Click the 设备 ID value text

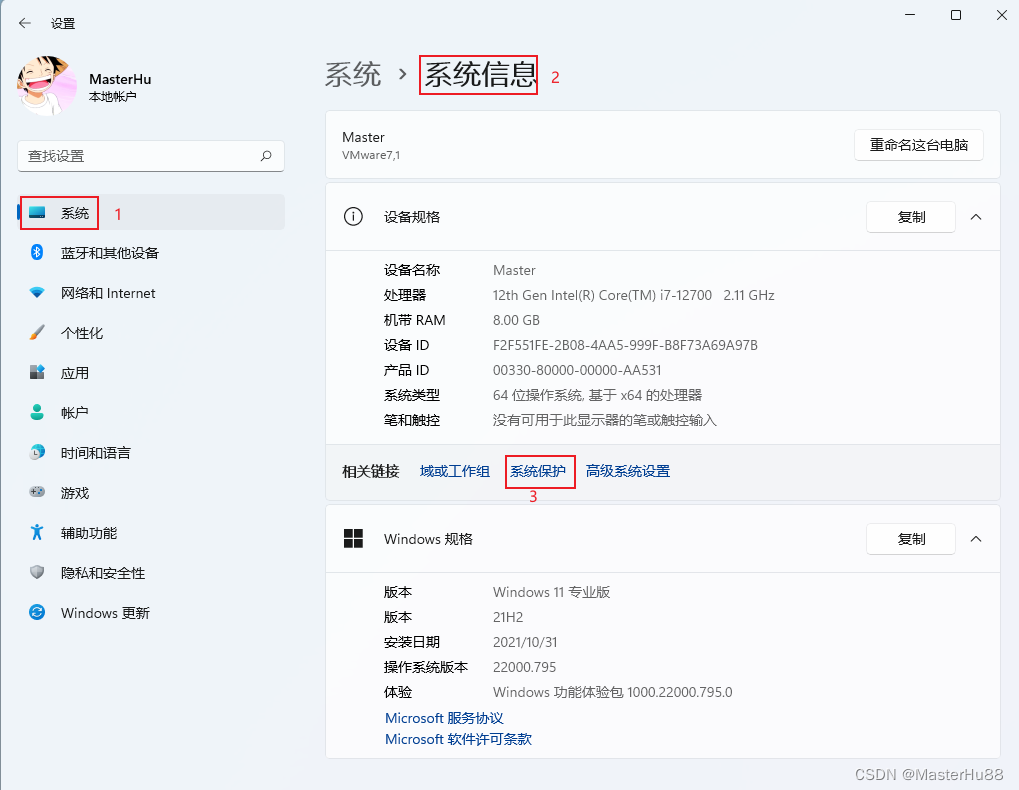pyautogui.click(x=625, y=345)
